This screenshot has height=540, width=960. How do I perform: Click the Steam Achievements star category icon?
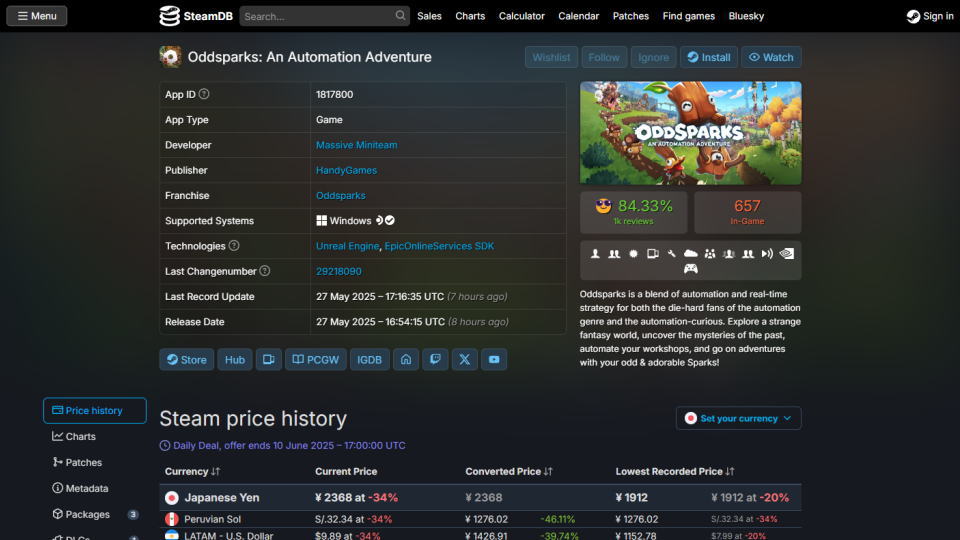point(634,253)
